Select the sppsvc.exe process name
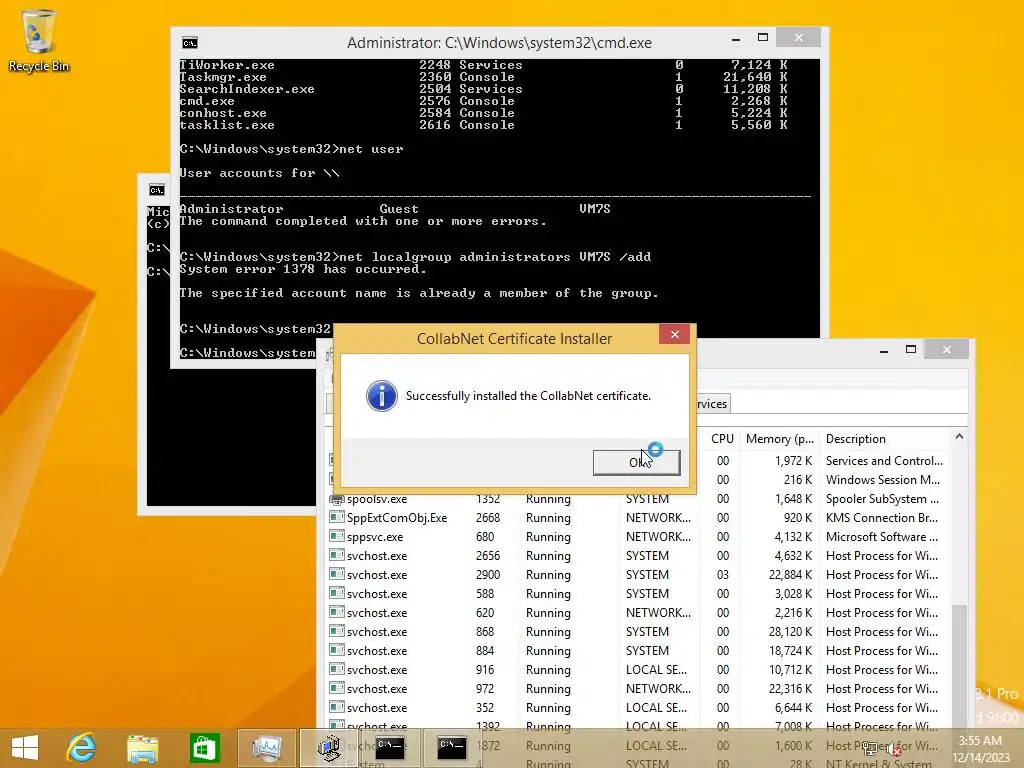 point(375,537)
